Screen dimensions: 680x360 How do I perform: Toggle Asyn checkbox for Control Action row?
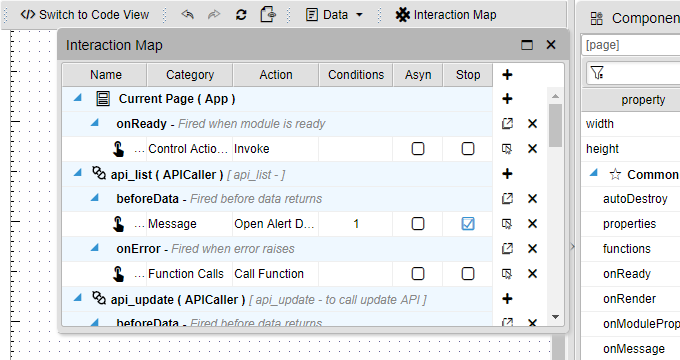tap(418, 149)
